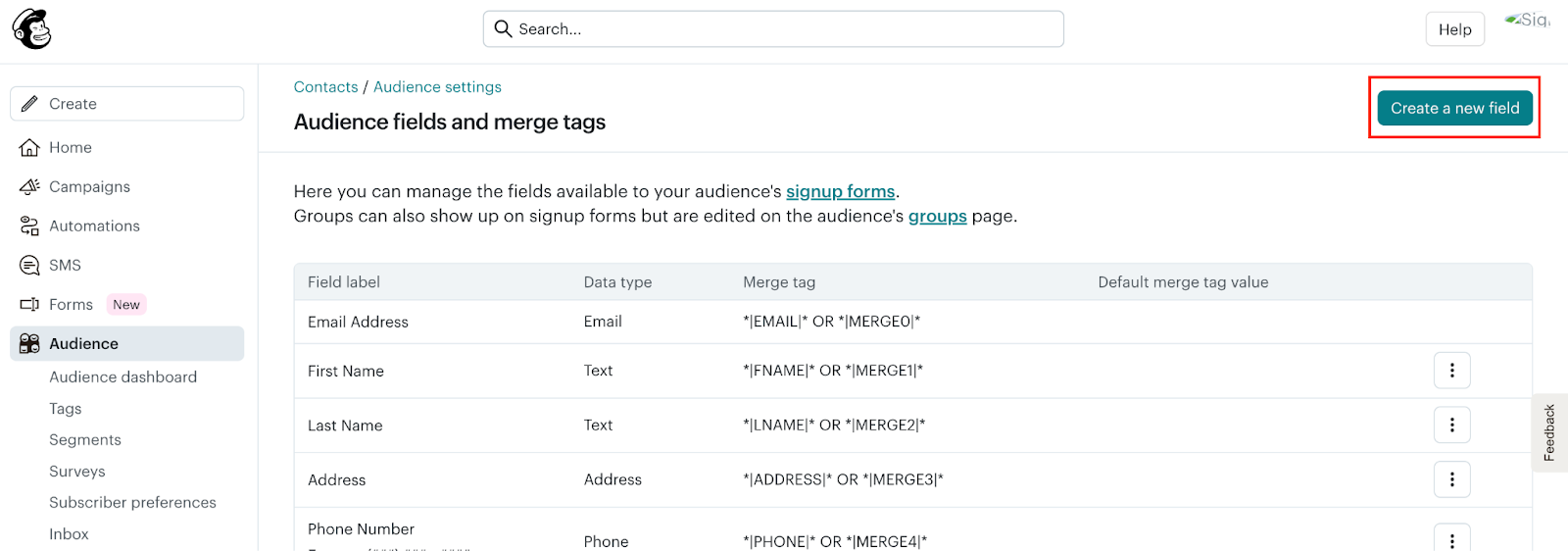Image resolution: width=1568 pixels, height=551 pixels.
Task: Select Subscriber preferences menu item
Action: (x=132, y=503)
